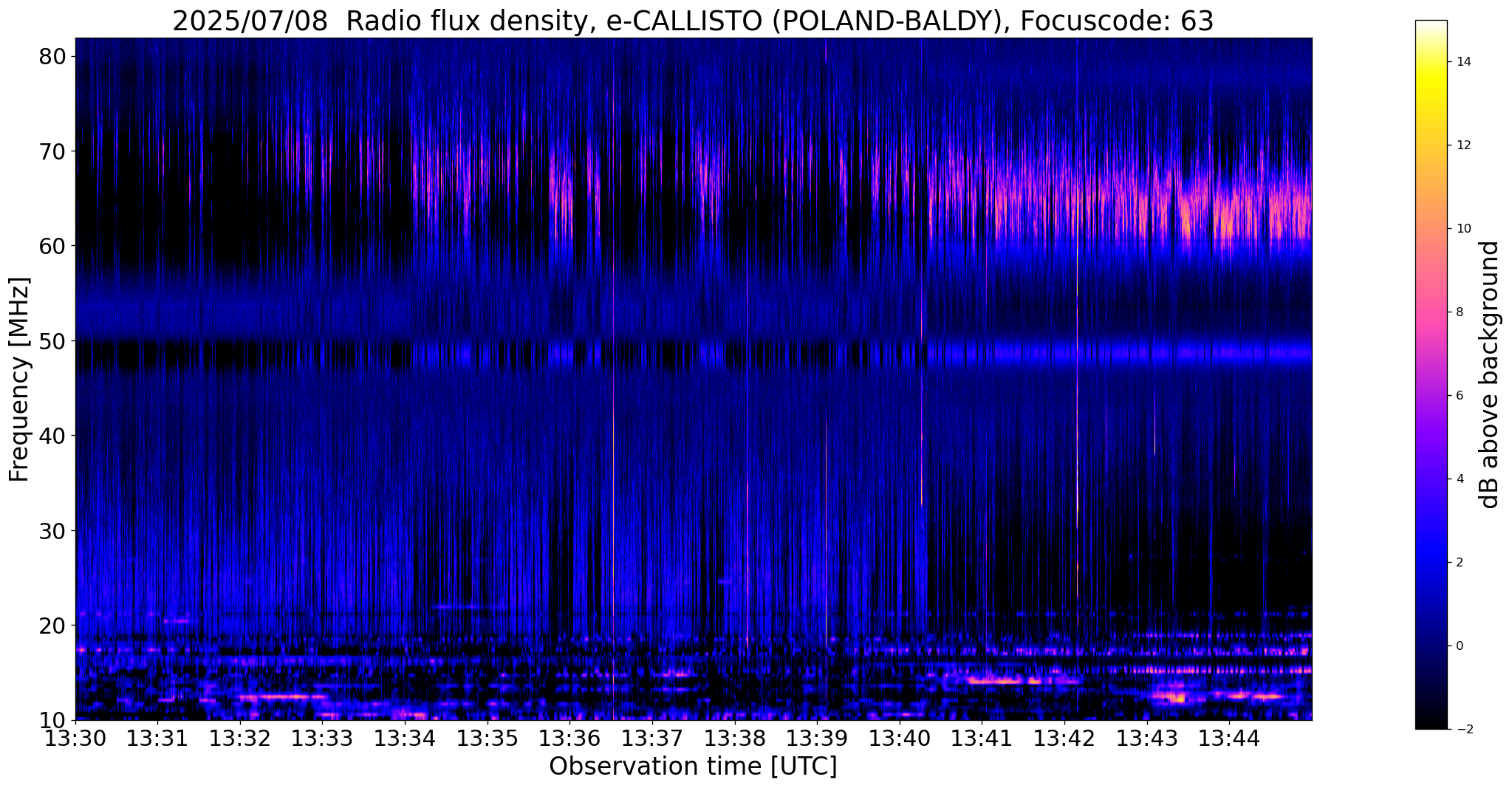Click the 10 frequency tick label

(52, 720)
